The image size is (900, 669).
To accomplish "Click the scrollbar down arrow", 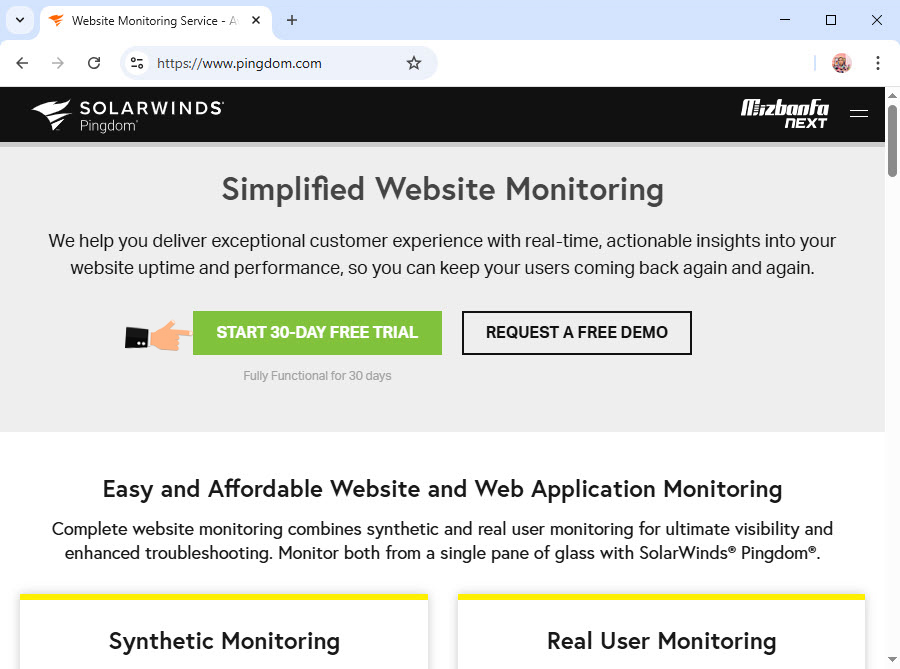I will [892, 660].
